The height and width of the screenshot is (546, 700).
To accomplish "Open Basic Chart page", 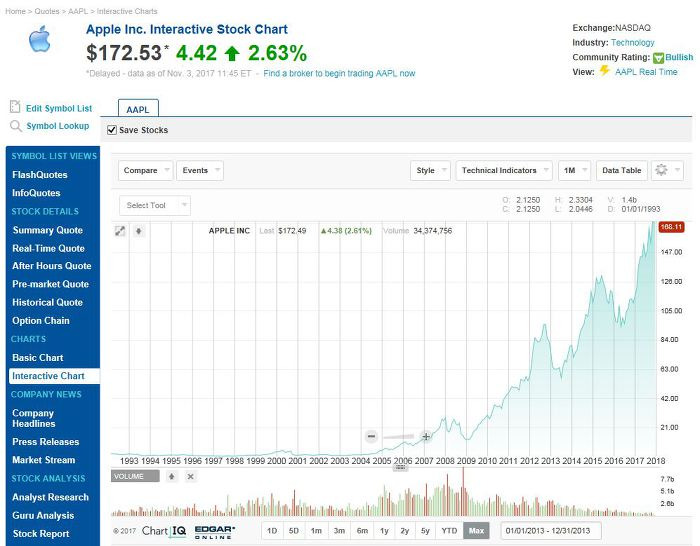I will 38,358.
